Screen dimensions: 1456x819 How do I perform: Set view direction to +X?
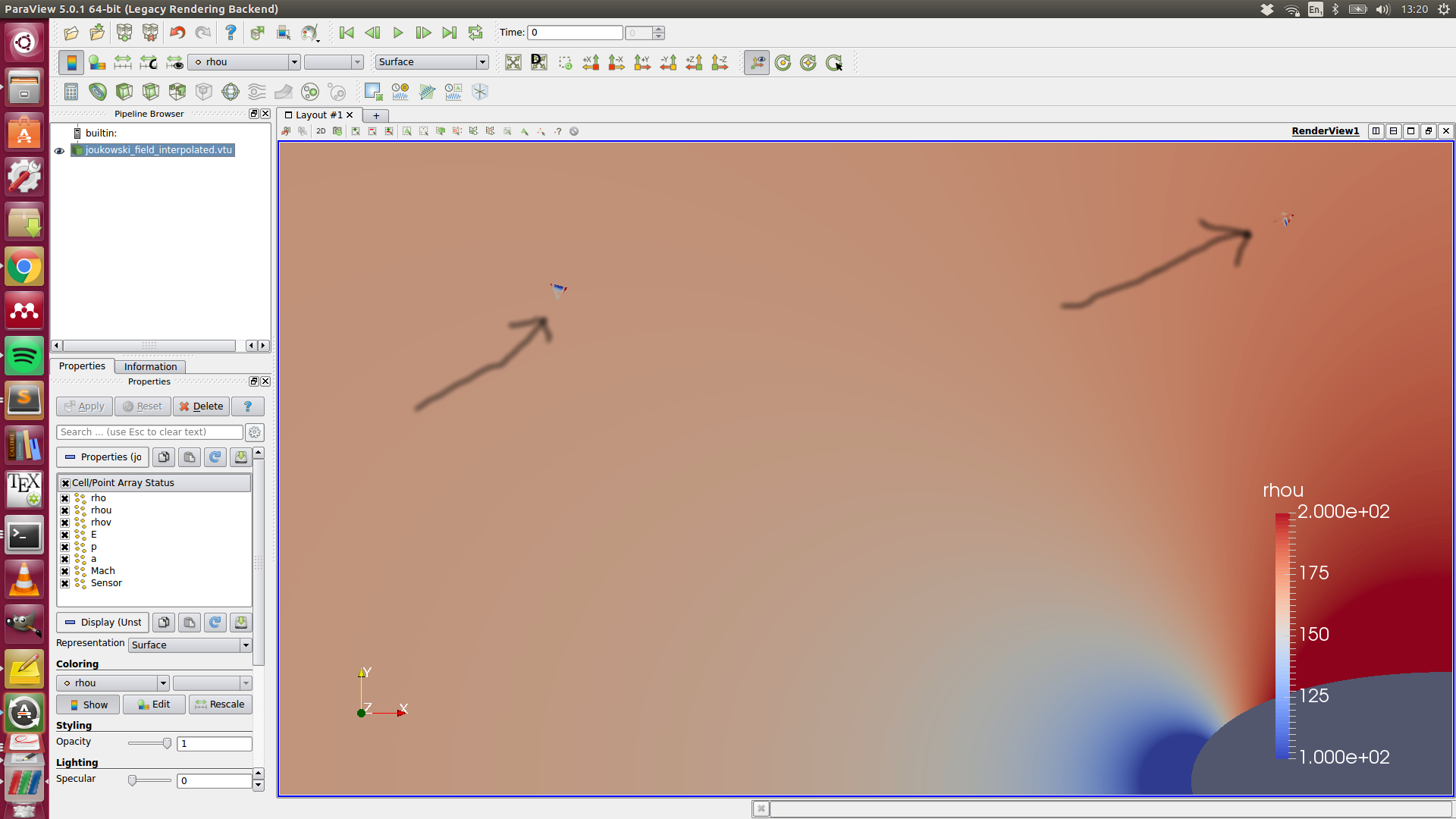point(591,62)
